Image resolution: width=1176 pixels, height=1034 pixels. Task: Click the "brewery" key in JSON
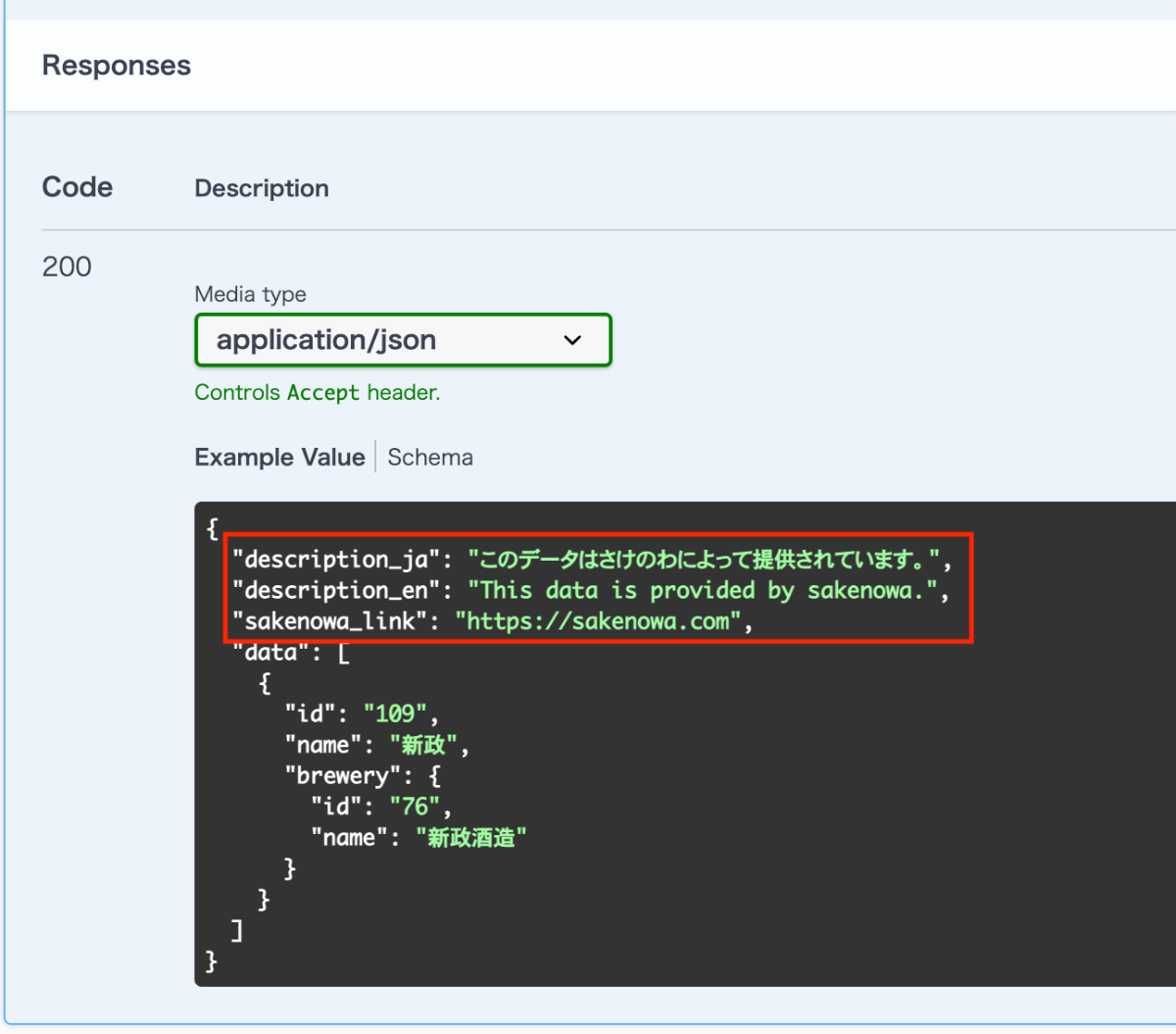(x=343, y=776)
